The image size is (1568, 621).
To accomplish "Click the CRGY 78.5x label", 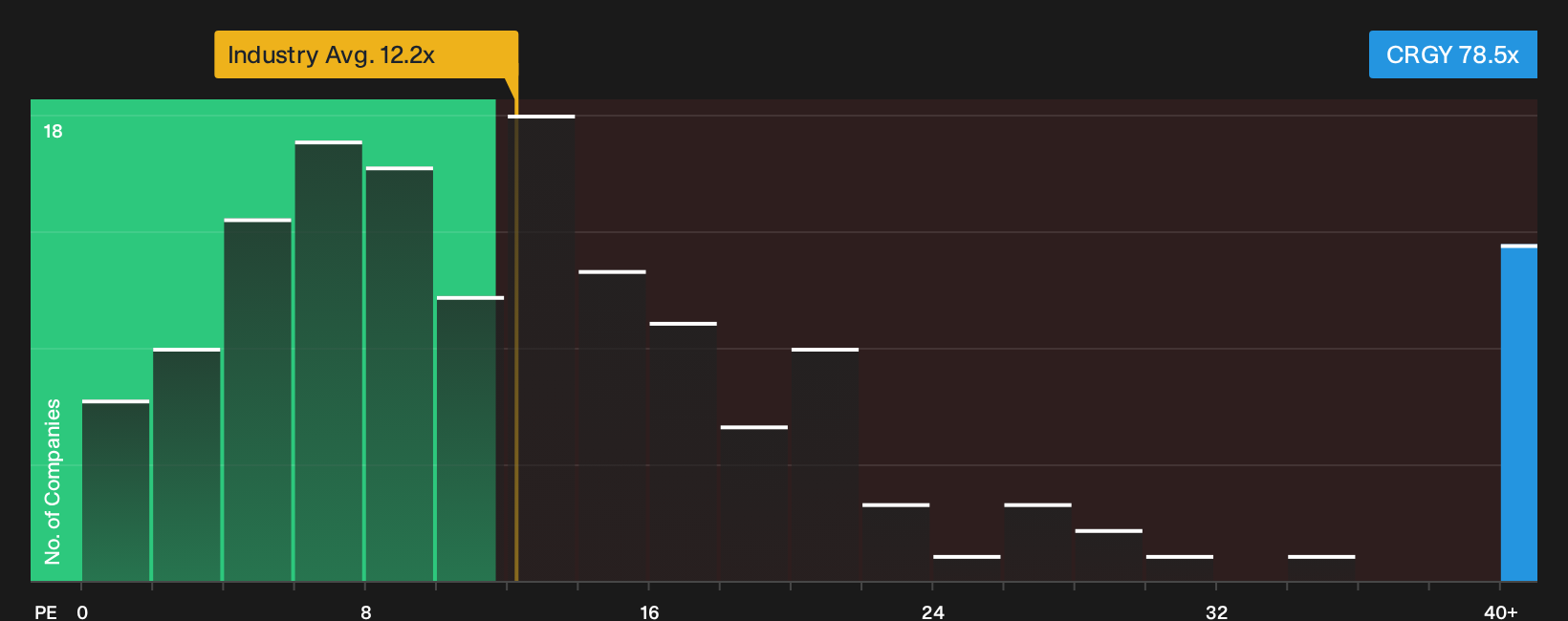I will pos(1452,54).
